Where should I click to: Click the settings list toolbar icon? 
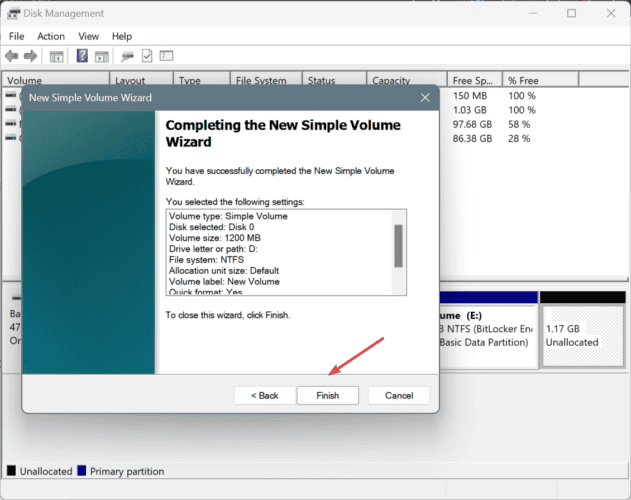[166, 56]
